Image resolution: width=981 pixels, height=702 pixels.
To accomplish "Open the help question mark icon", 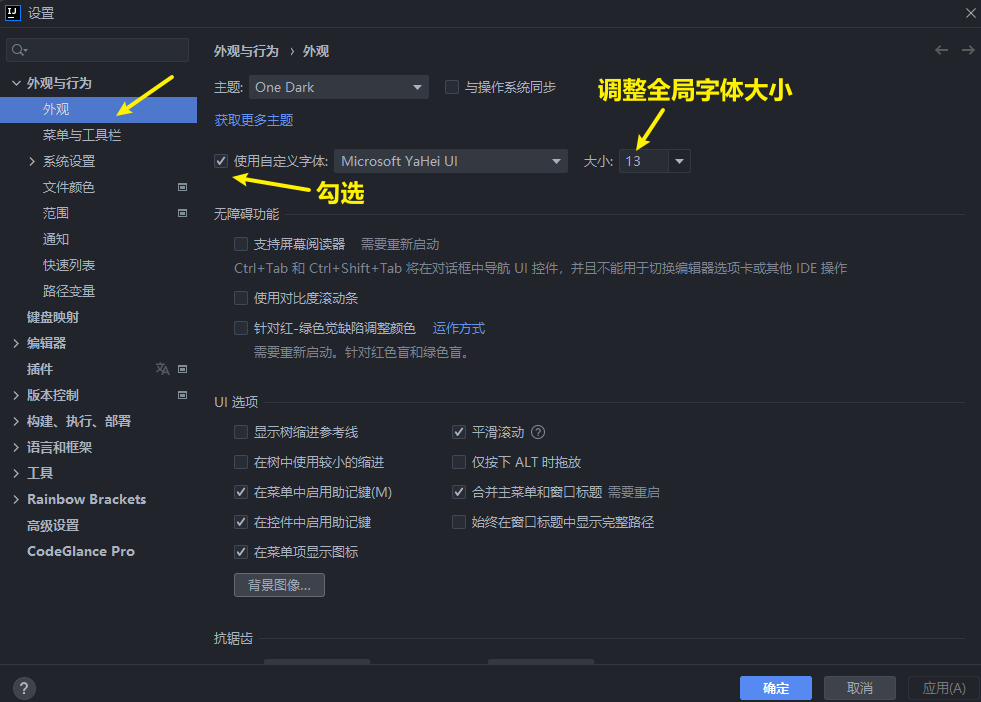I will click(24, 688).
